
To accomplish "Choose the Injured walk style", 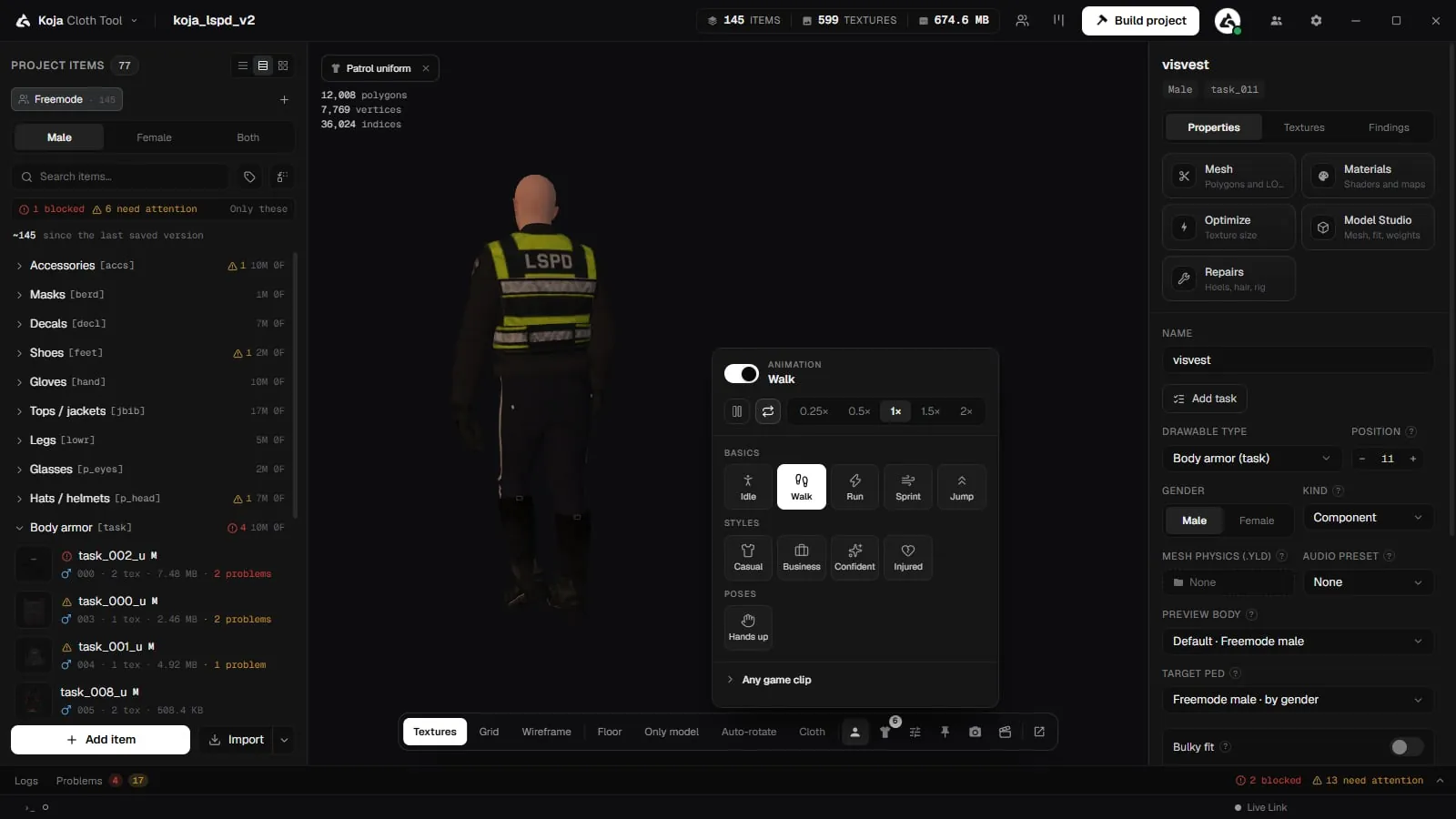I will (908, 557).
